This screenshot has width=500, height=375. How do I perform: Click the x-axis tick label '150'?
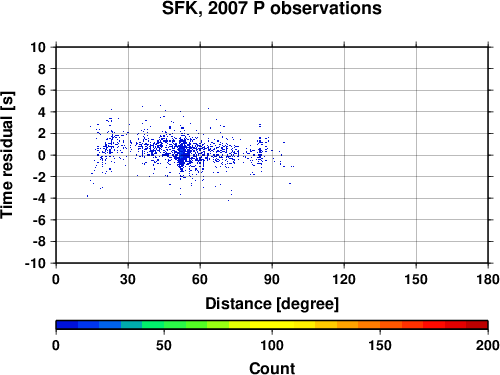tap(416, 279)
